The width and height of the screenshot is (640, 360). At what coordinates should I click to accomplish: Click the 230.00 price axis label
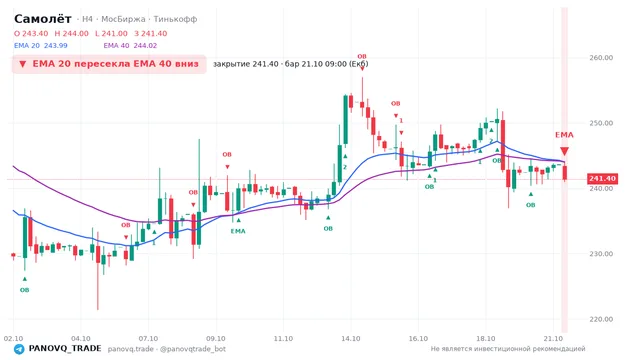click(x=601, y=253)
